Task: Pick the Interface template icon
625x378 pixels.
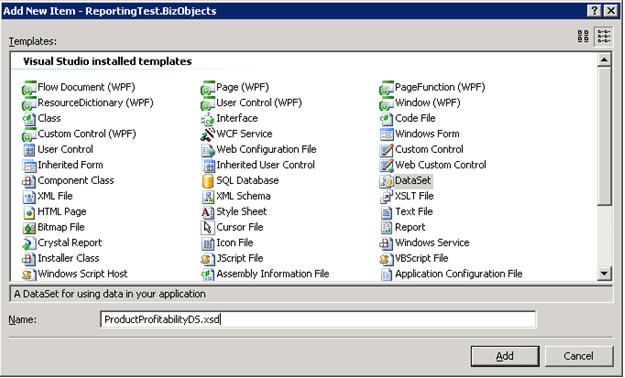Action: pyautogui.click(x=208, y=119)
